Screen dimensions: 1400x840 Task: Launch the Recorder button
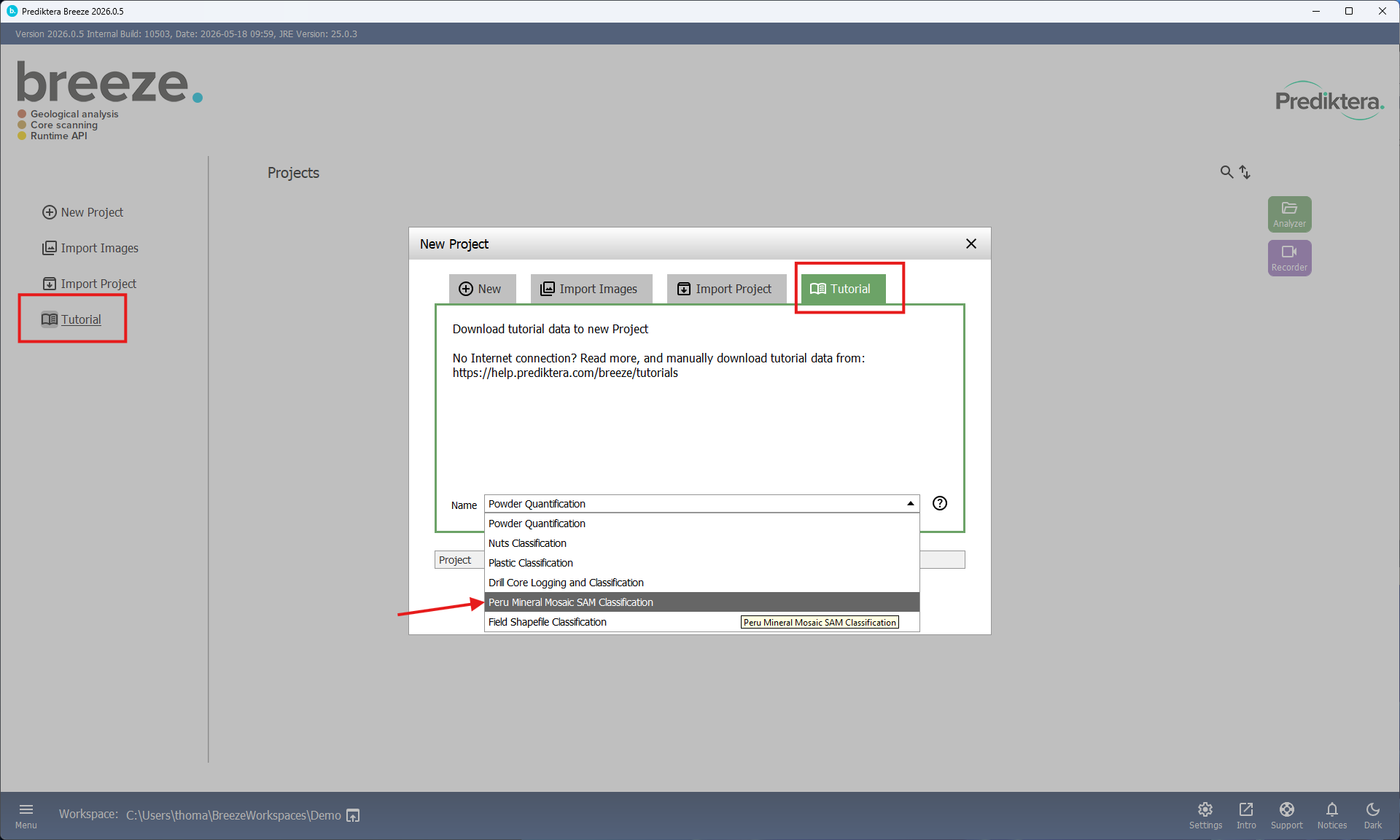(x=1289, y=258)
